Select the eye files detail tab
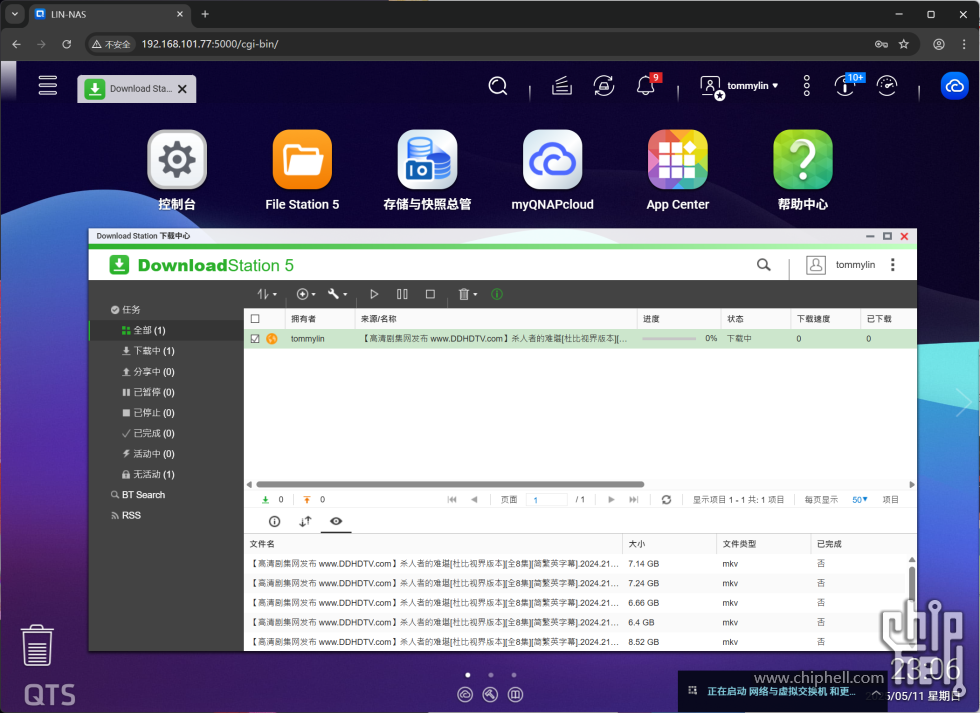The width and height of the screenshot is (980, 713). click(336, 521)
